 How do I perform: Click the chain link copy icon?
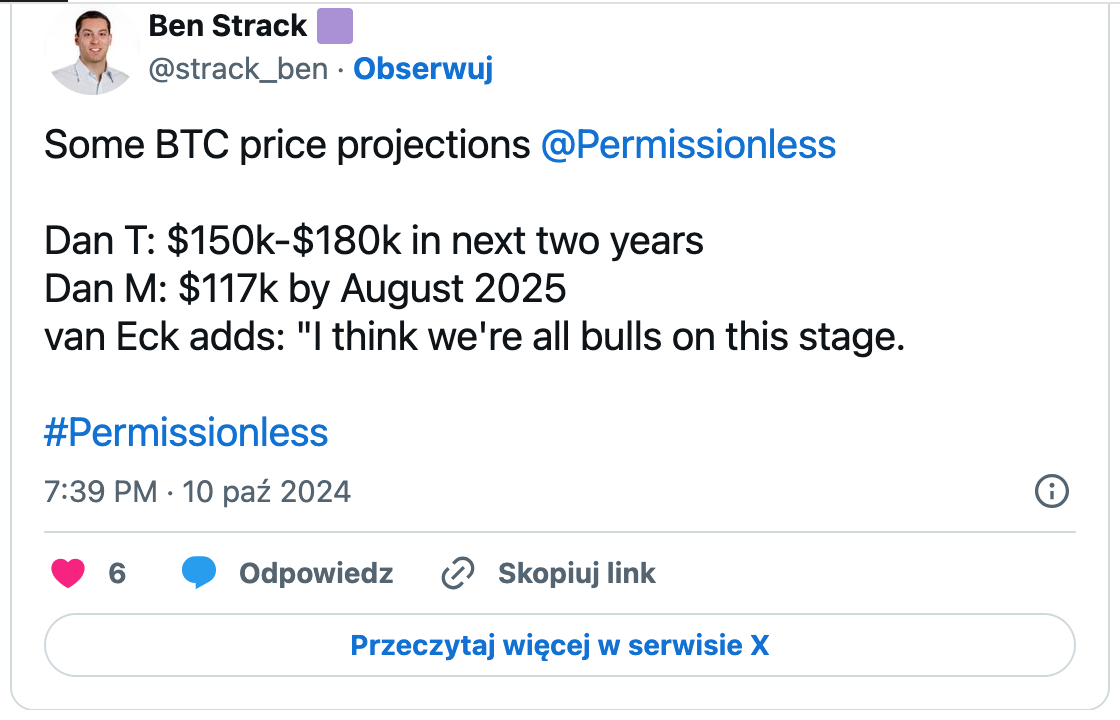(458, 573)
